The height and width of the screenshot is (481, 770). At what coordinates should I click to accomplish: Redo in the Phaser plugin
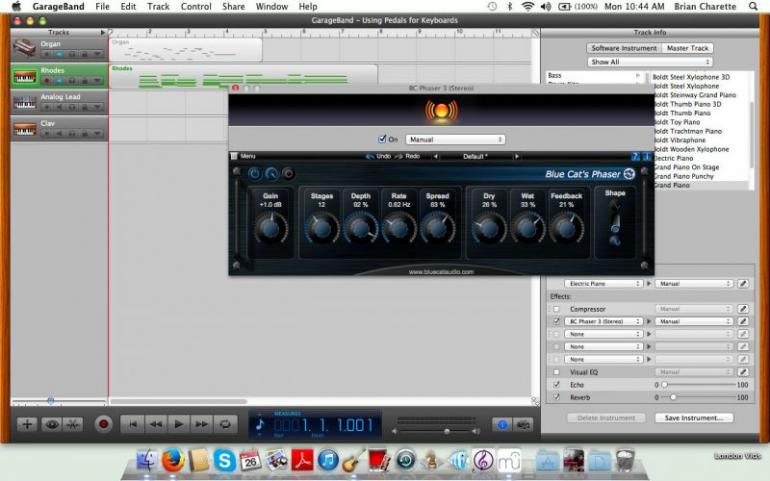pos(408,156)
